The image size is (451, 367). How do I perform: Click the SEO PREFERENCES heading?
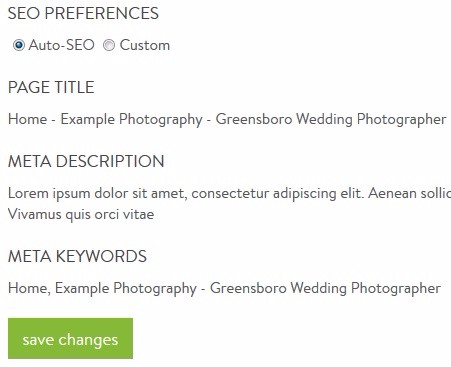coord(83,13)
